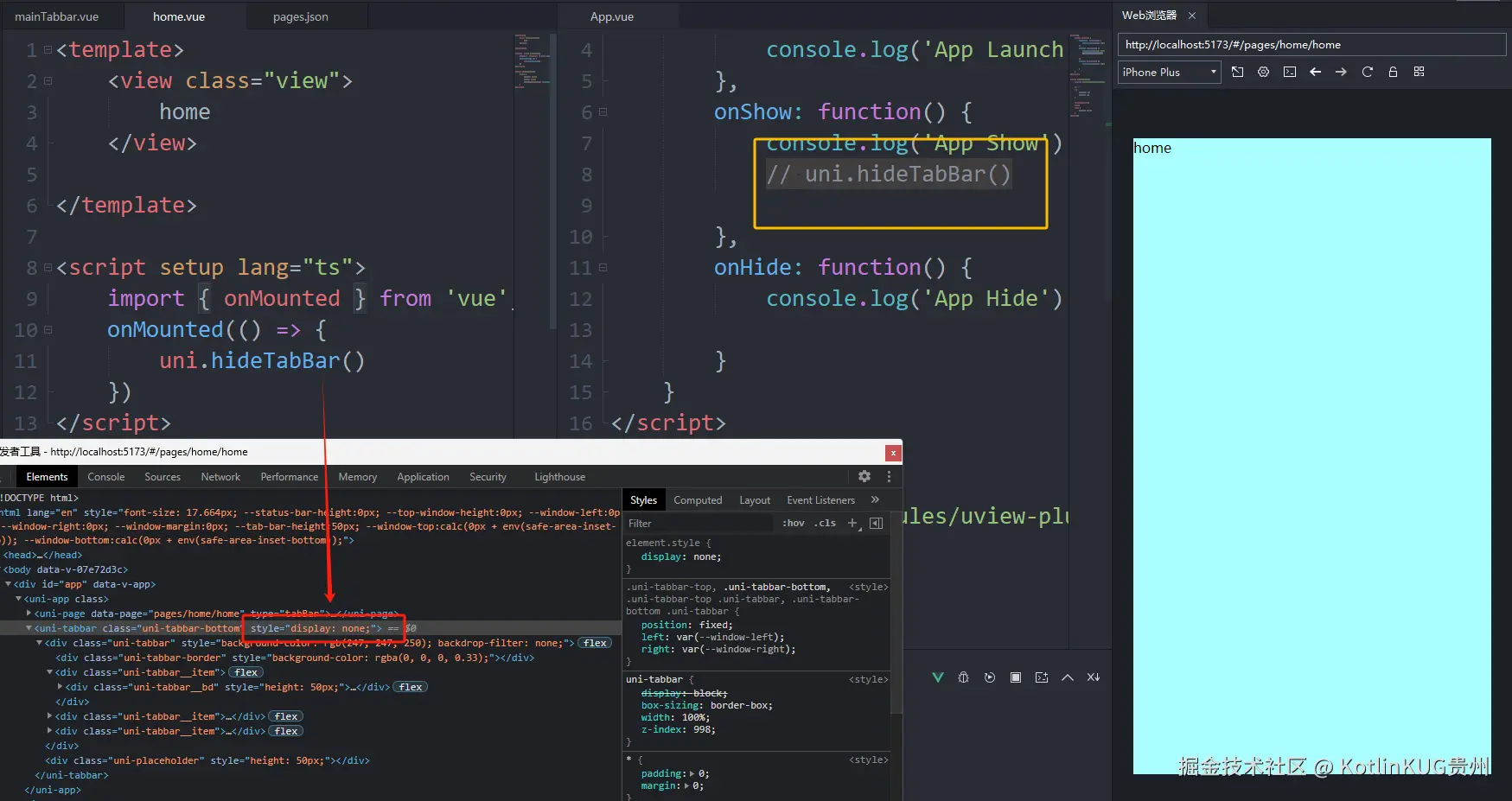Switch to the mainTabbar.vue editor tab
The width and height of the screenshot is (1512, 801).
(x=57, y=16)
